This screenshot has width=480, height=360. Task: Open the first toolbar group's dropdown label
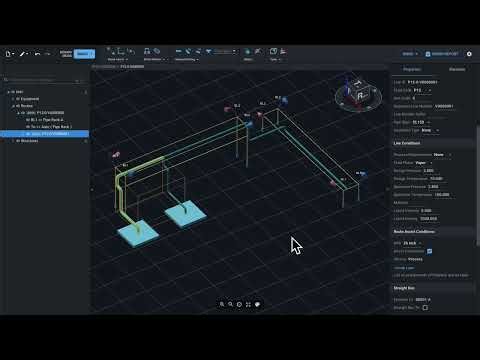click(118, 59)
